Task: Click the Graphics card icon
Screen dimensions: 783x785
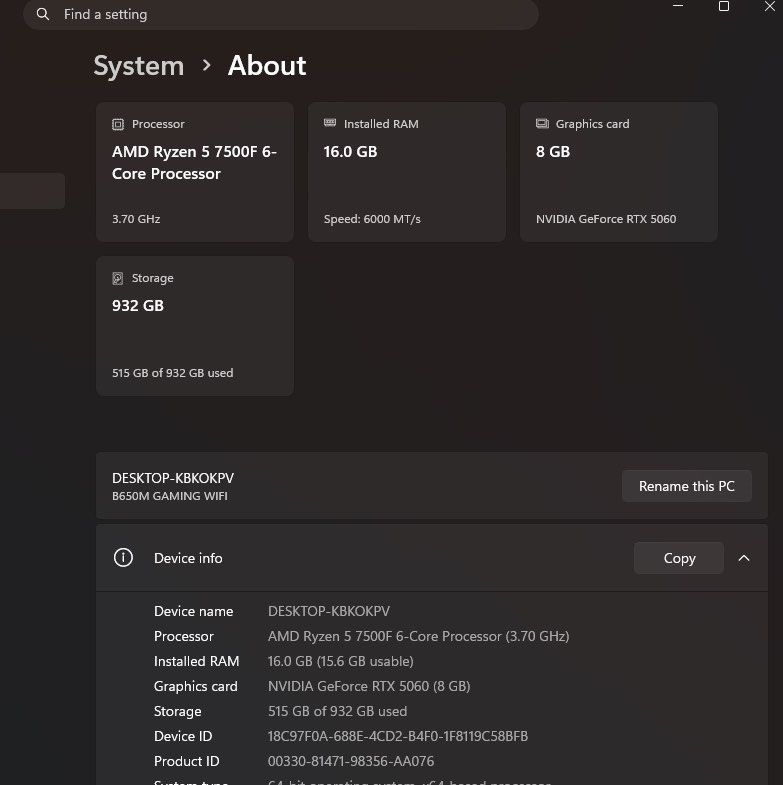Action: coord(542,124)
